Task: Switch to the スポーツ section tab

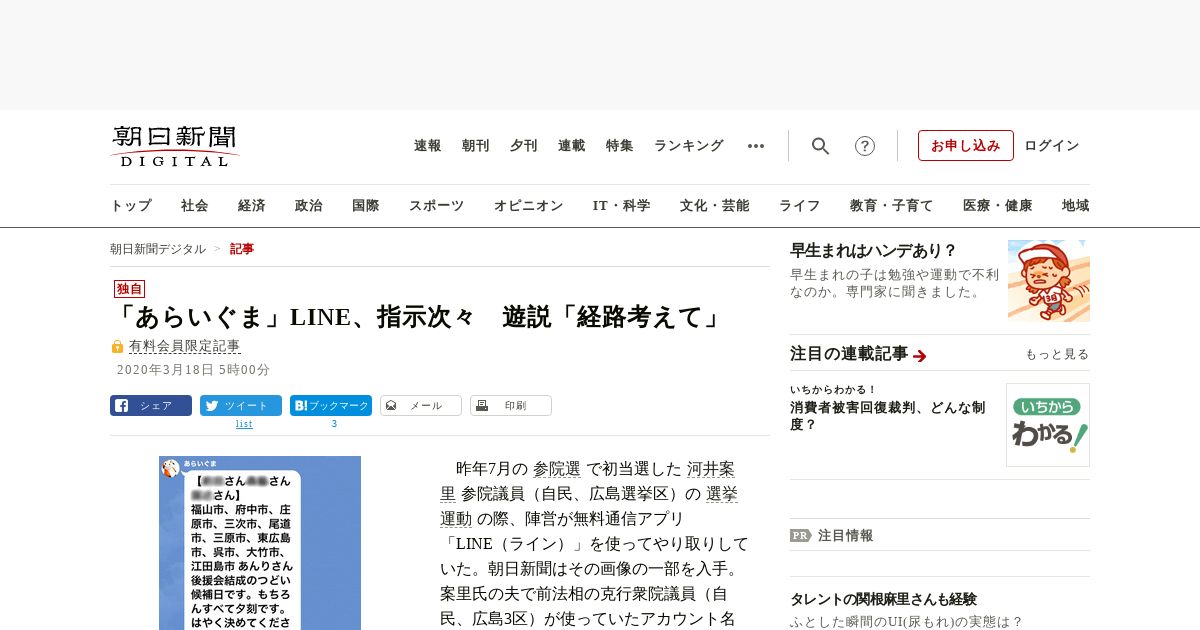Action: click(x=437, y=206)
